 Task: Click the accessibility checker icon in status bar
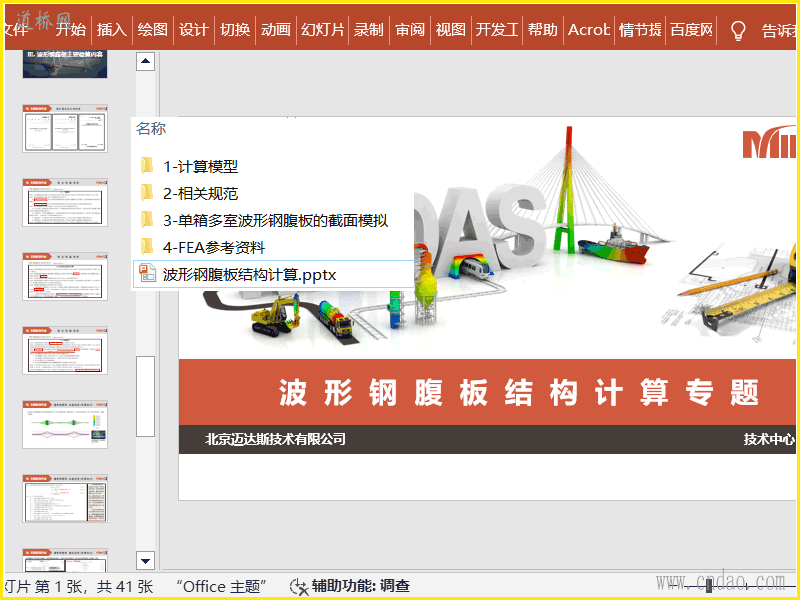[x=299, y=587]
